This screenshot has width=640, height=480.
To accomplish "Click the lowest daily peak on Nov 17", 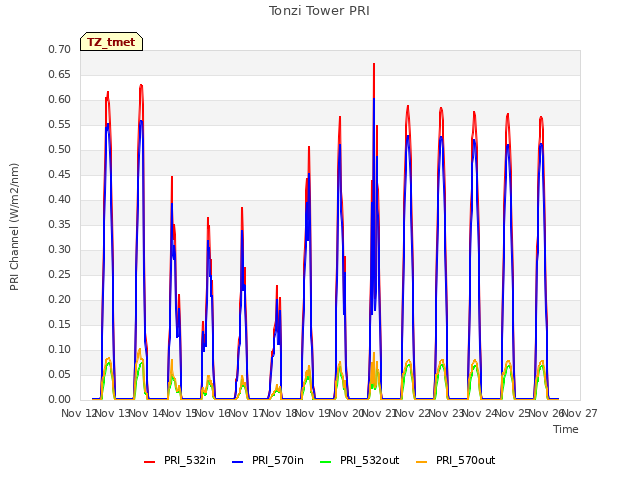I will coord(277,287).
